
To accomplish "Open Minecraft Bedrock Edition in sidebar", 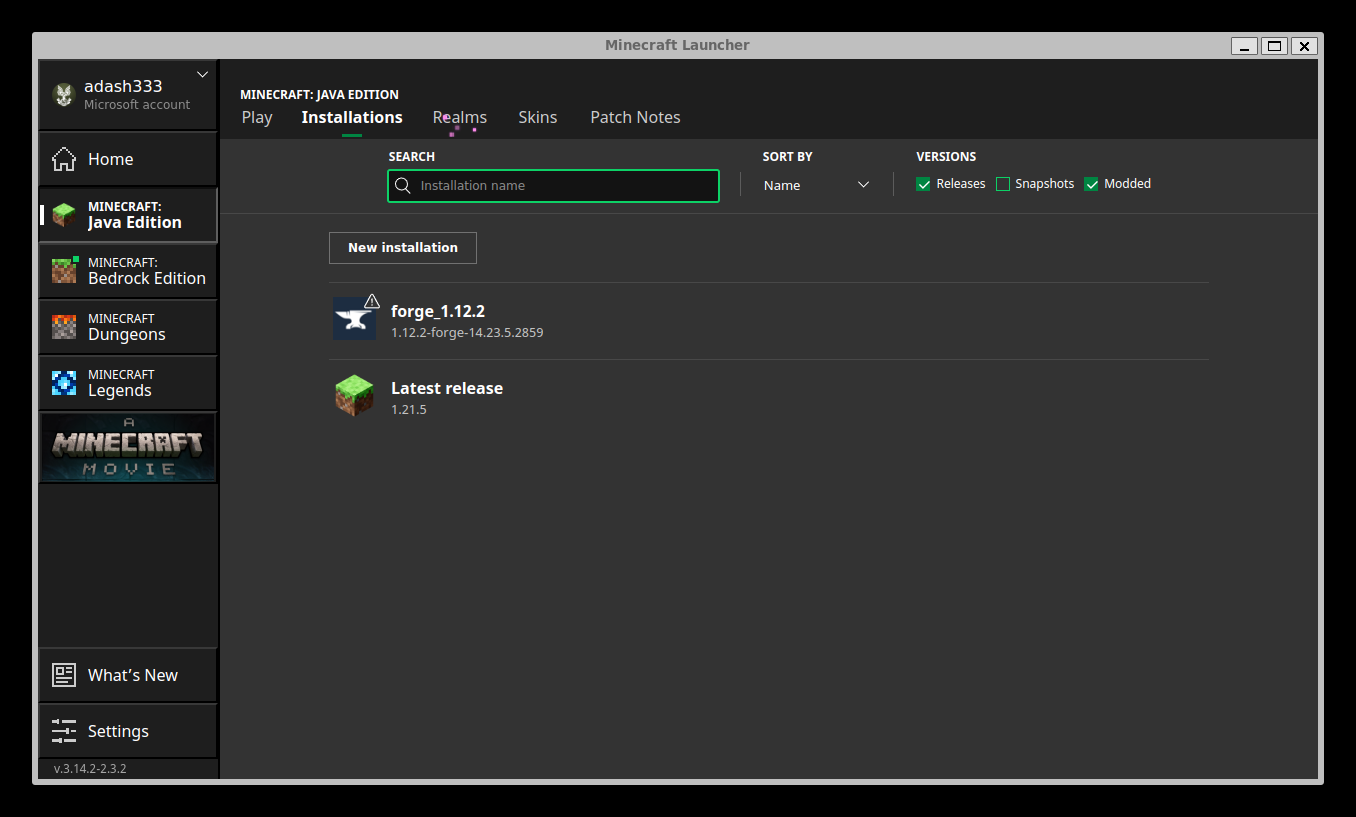I will (x=128, y=271).
